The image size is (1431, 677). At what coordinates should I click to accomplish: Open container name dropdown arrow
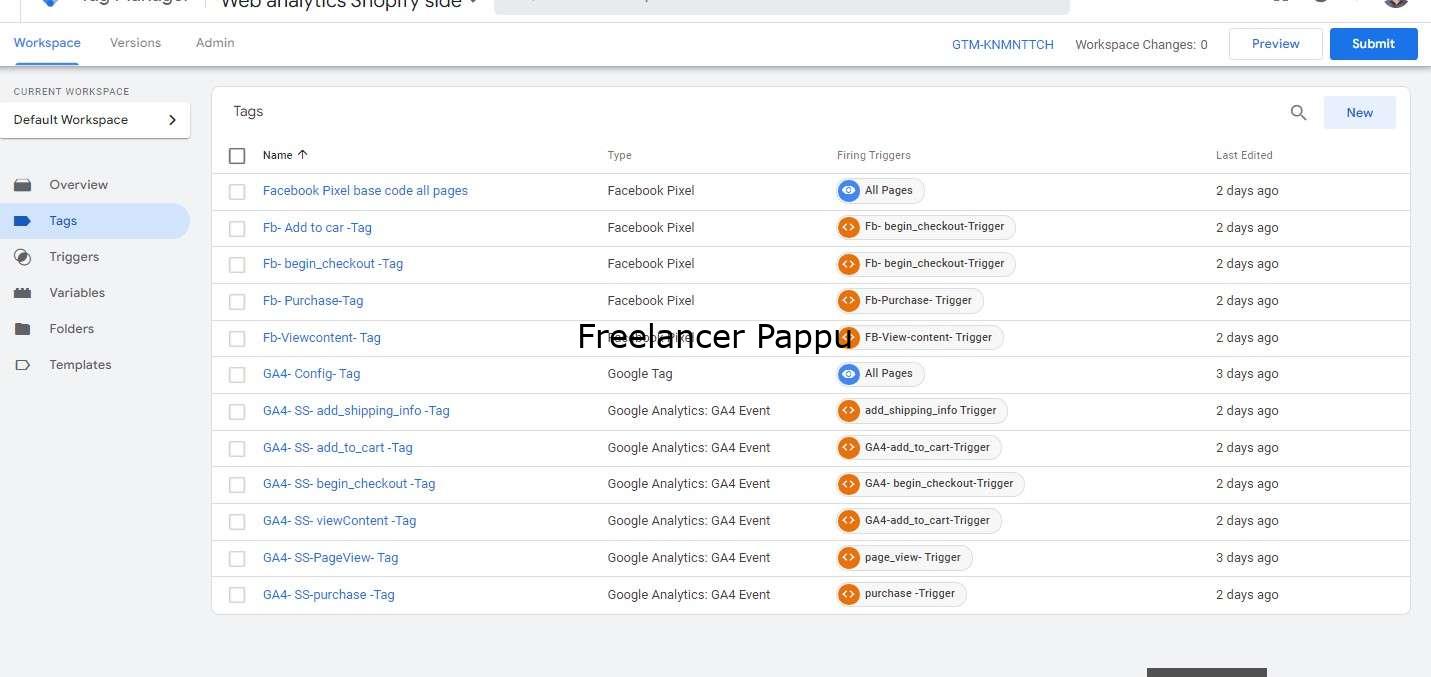click(473, 3)
